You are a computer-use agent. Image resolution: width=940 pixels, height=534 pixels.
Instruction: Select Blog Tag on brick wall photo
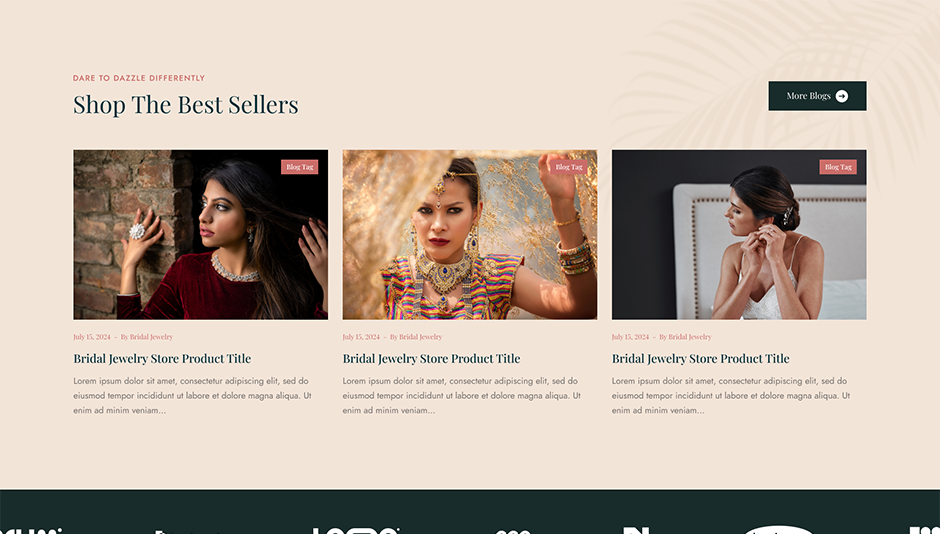click(300, 167)
